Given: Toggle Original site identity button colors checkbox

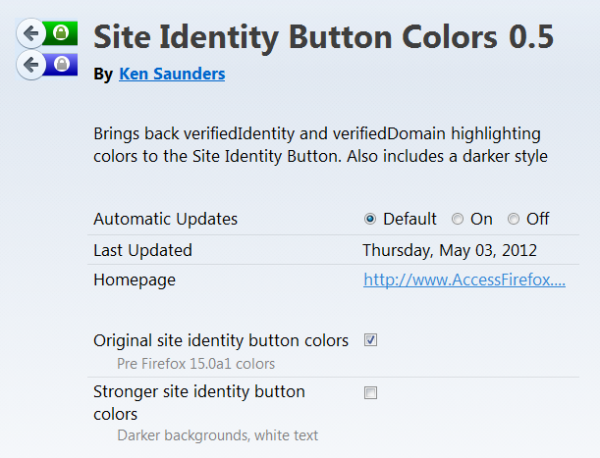Looking at the screenshot, I should 371,340.
